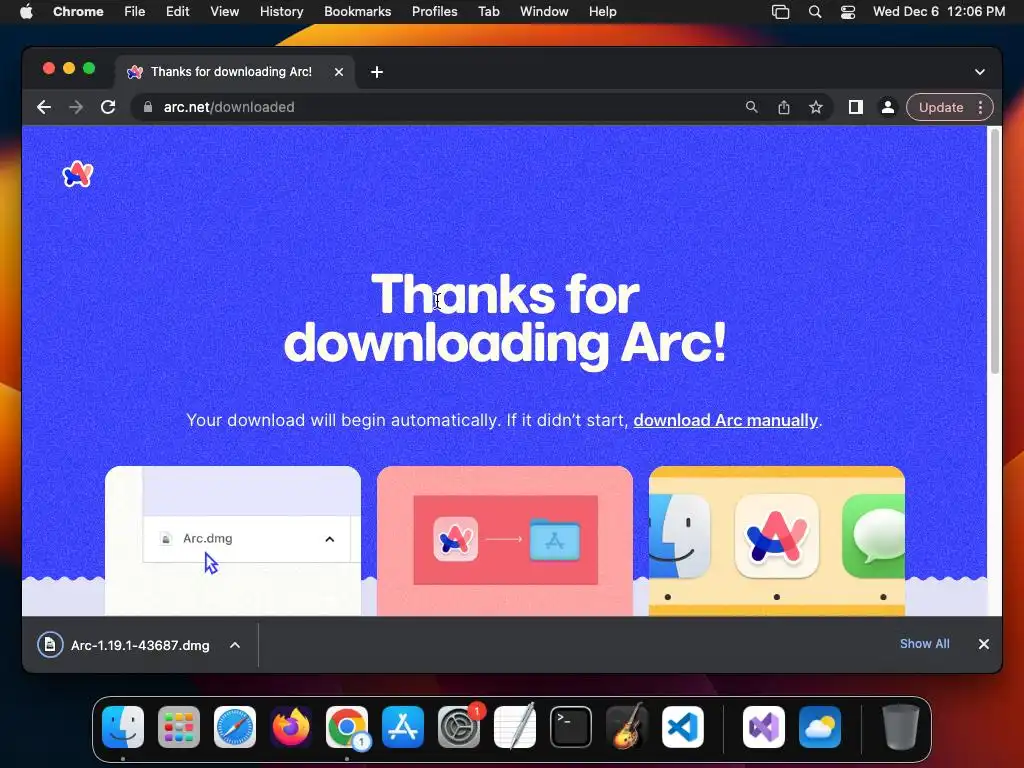The image size is (1024, 768).
Task: Open Control Center in menu bar
Action: click(x=848, y=11)
